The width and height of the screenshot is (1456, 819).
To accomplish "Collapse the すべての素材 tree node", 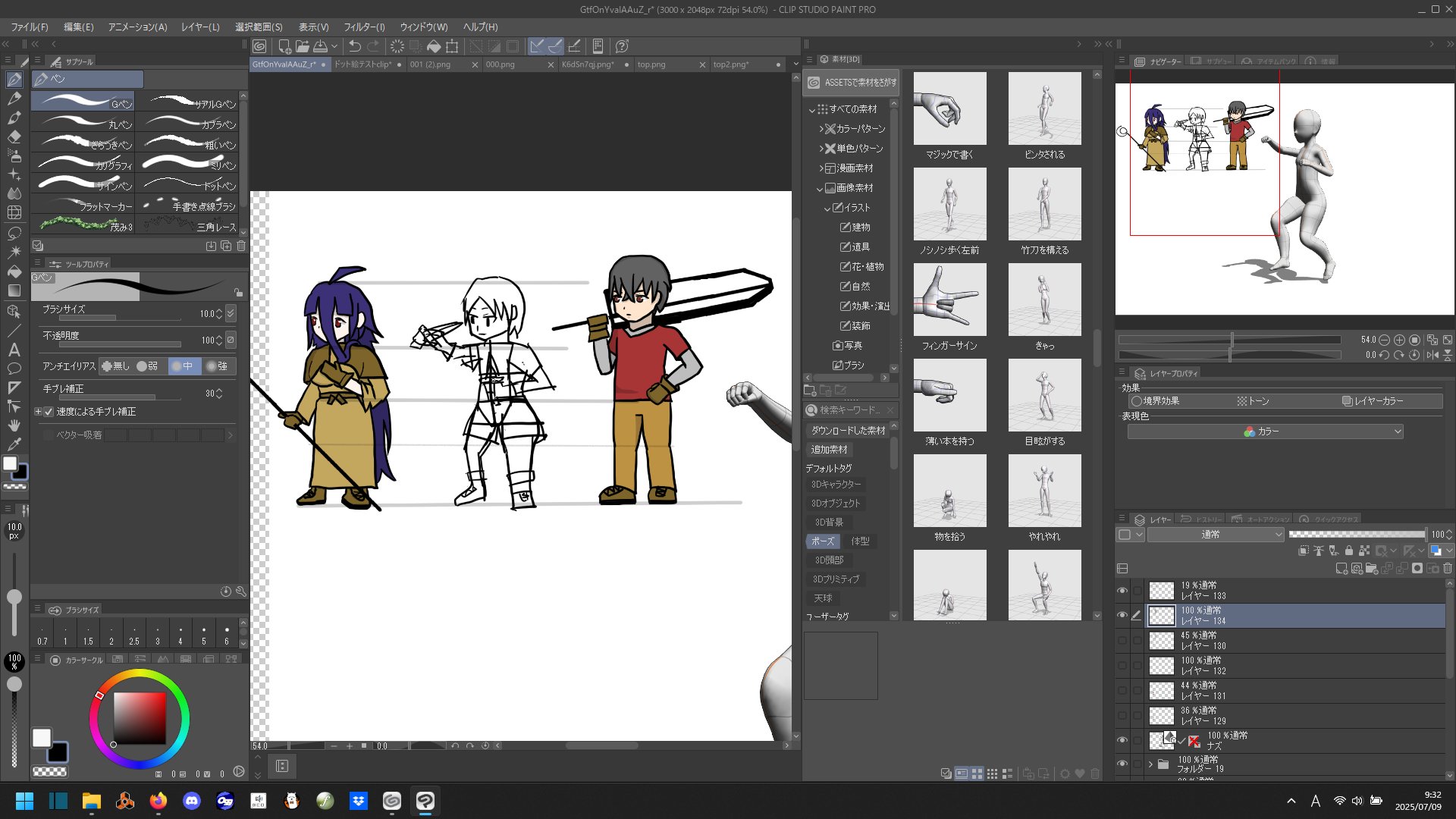I will pyautogui.click(x=812, y=109).
